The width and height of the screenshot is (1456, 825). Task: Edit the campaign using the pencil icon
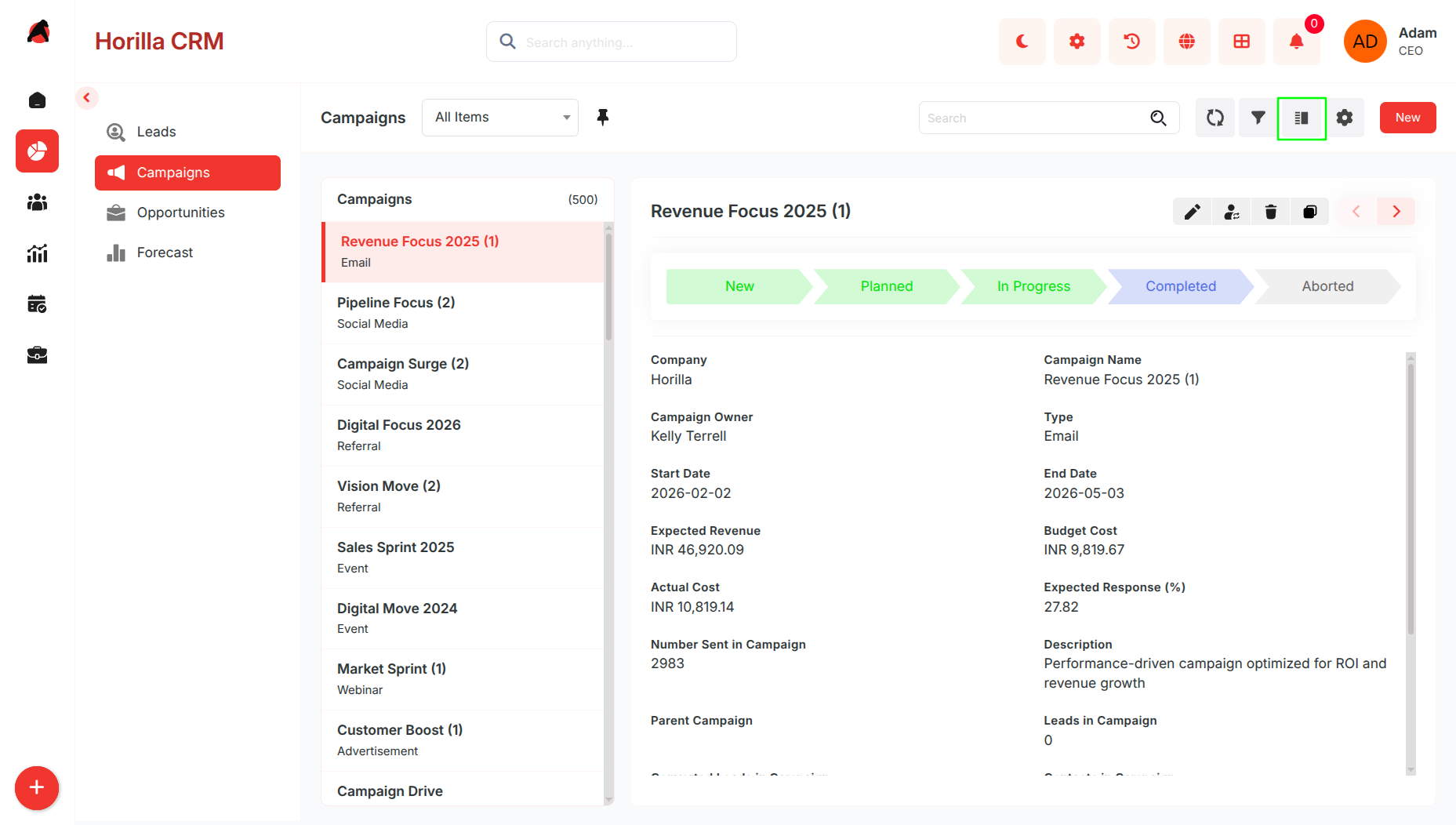(x=1192, y=212)
